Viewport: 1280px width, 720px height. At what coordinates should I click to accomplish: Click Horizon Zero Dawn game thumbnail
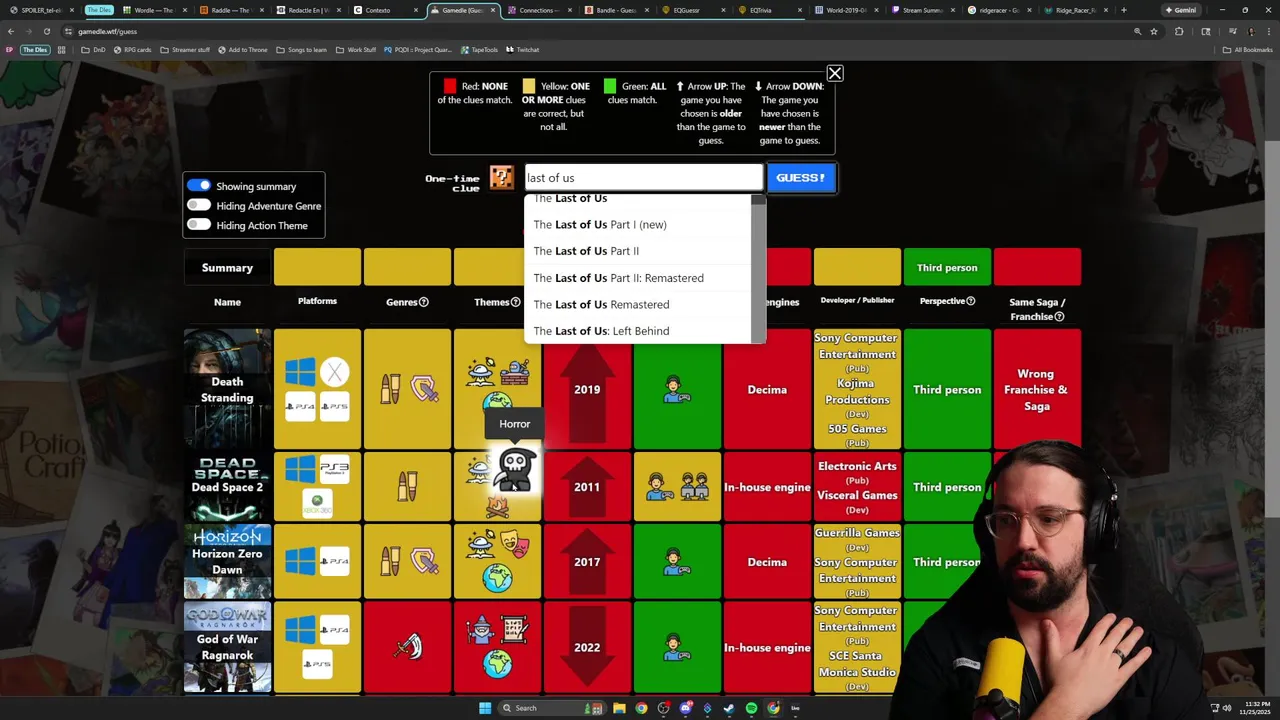[227, 562]
